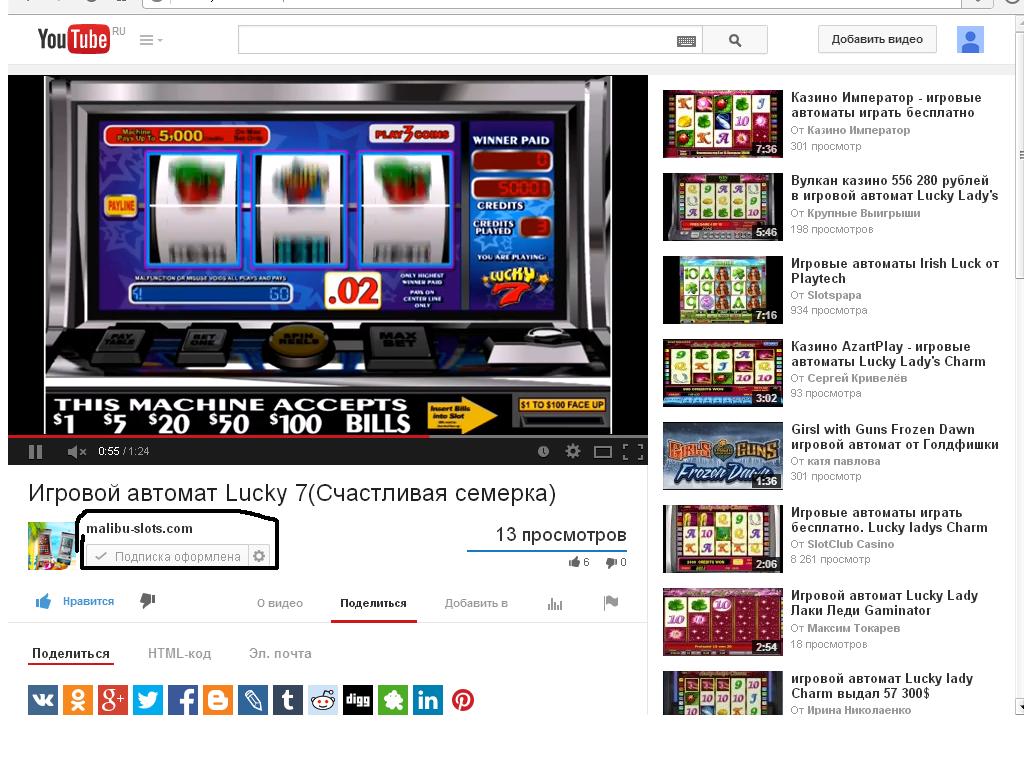Share the video to Tumblr
Image resolution: width=1024 pixels, height=768 pixels.
tap(288, 700)
